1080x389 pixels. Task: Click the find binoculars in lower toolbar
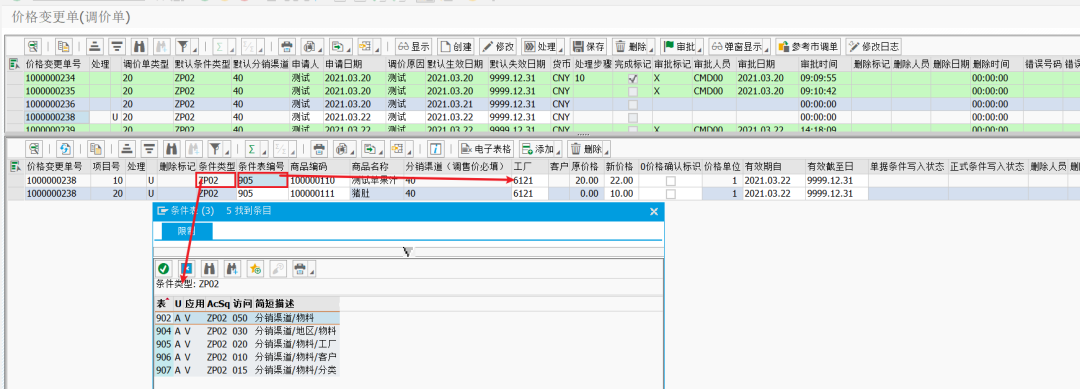171,148
